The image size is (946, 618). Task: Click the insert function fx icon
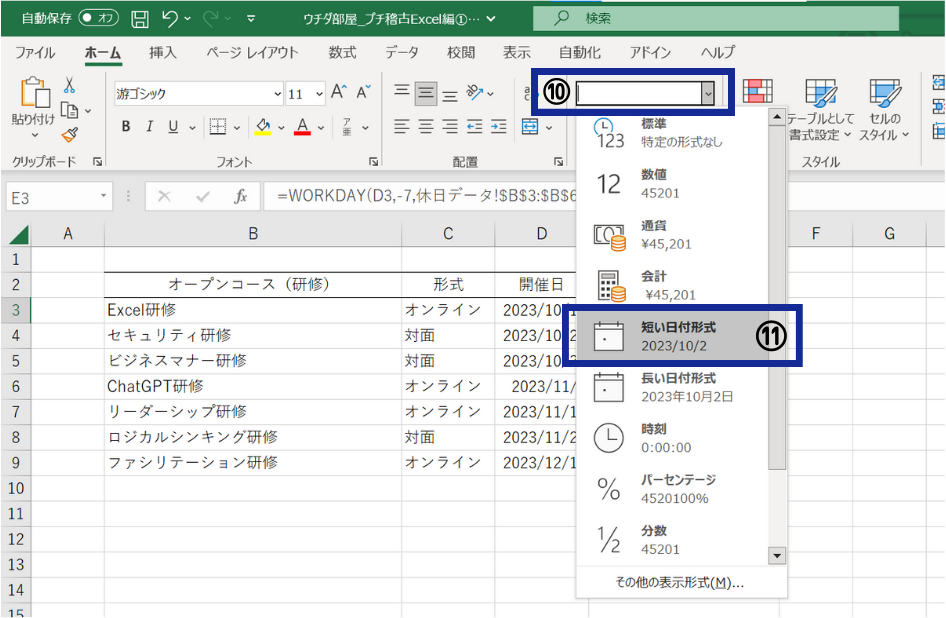pyautogui.click(x=240, y=197)
